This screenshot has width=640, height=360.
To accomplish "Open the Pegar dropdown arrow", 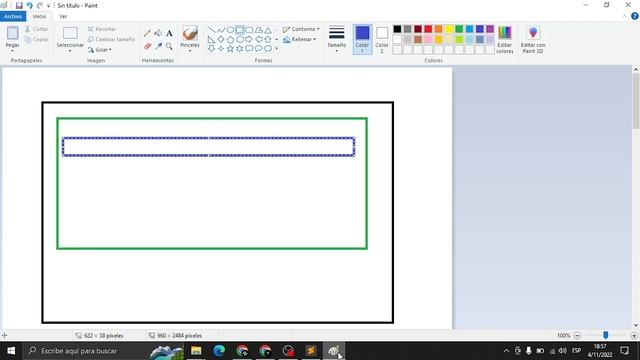I will point(12,51).
